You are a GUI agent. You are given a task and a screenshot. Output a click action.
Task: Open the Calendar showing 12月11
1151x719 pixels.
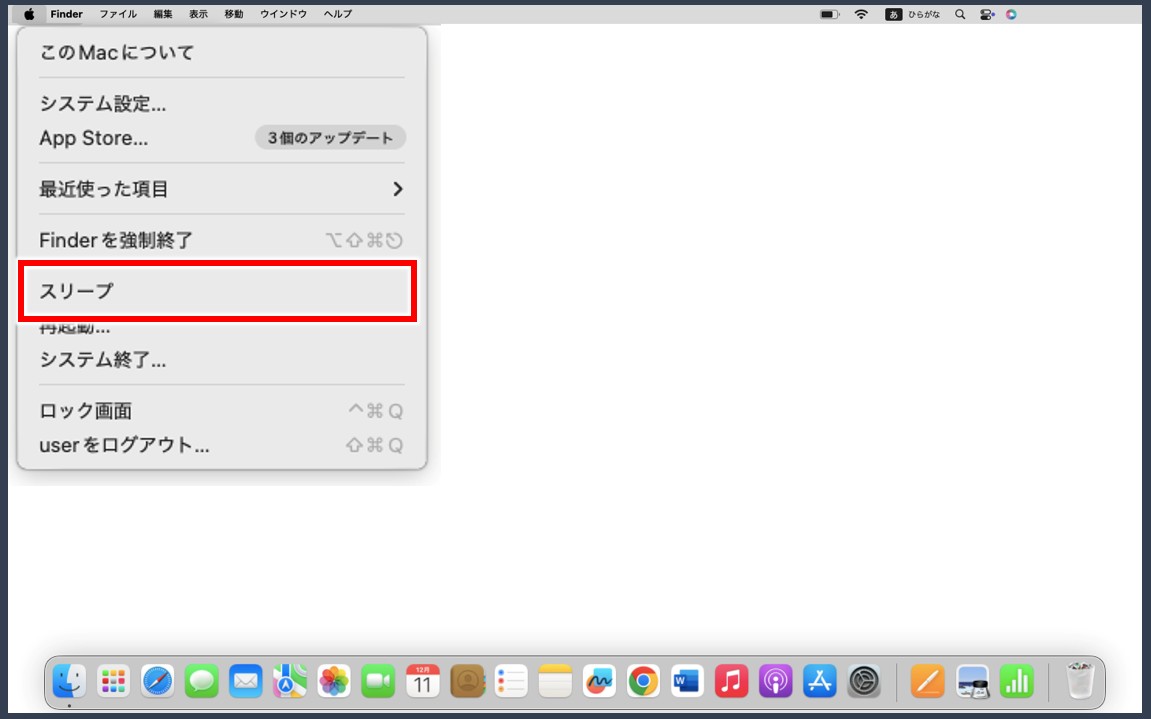[422, 682]
